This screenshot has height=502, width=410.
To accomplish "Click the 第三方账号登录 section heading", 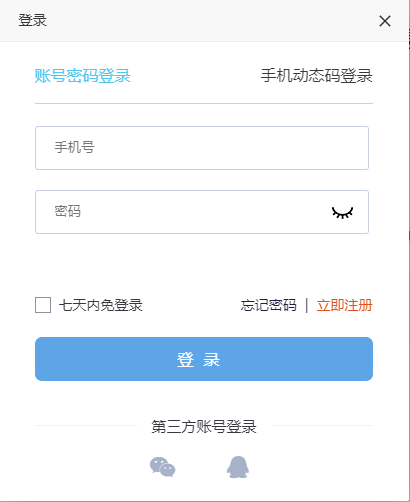I will [x=204, y=427].
